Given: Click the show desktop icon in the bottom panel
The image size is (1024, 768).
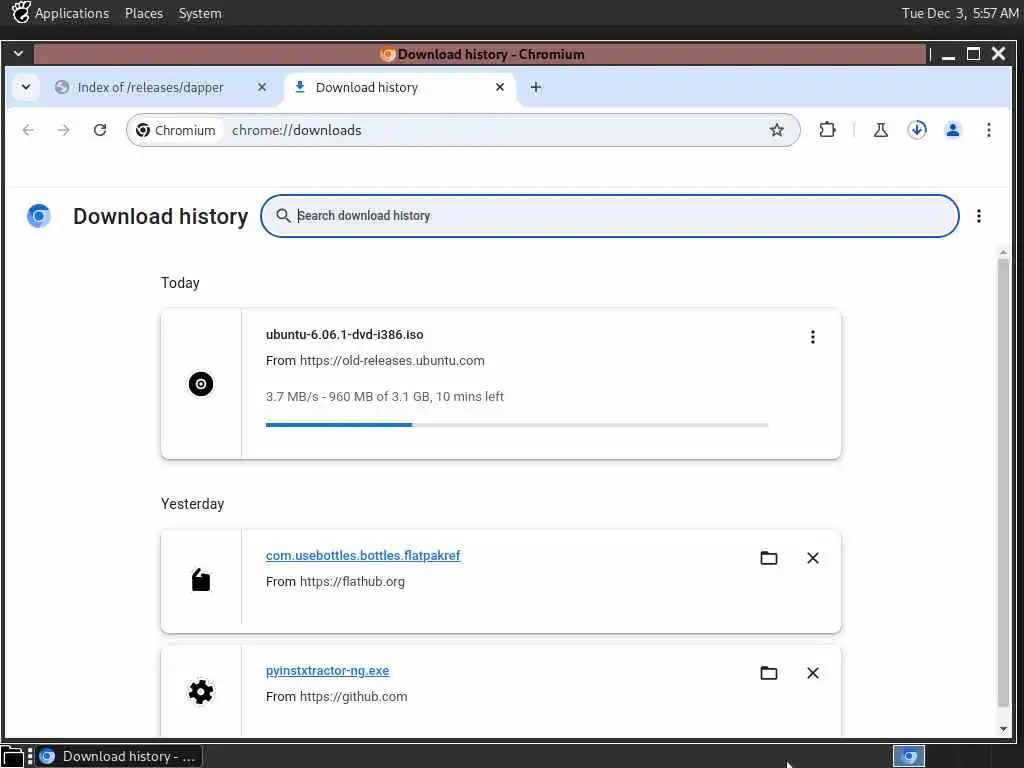Looking at the screenshot, I should point(13,756).
